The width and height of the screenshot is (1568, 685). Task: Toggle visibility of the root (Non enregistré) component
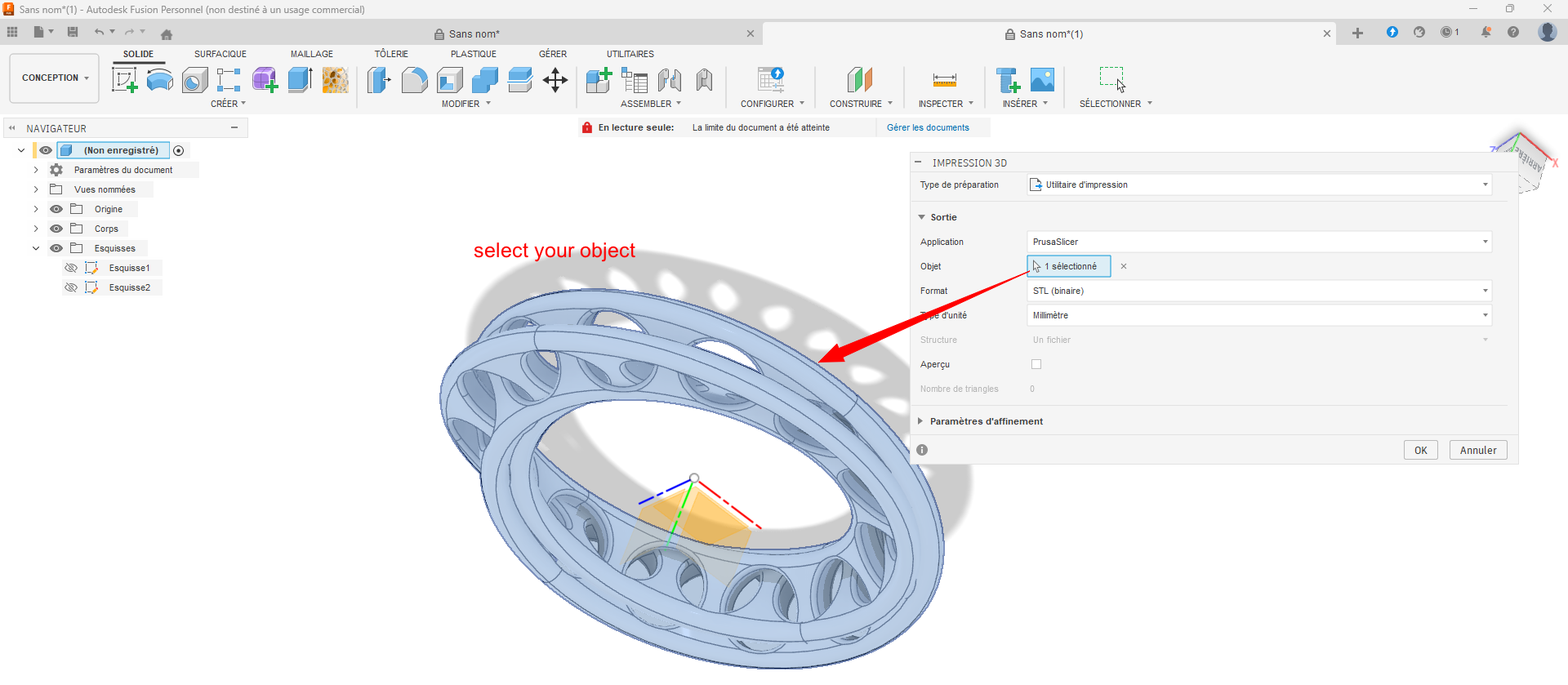[x=46, y=150]
